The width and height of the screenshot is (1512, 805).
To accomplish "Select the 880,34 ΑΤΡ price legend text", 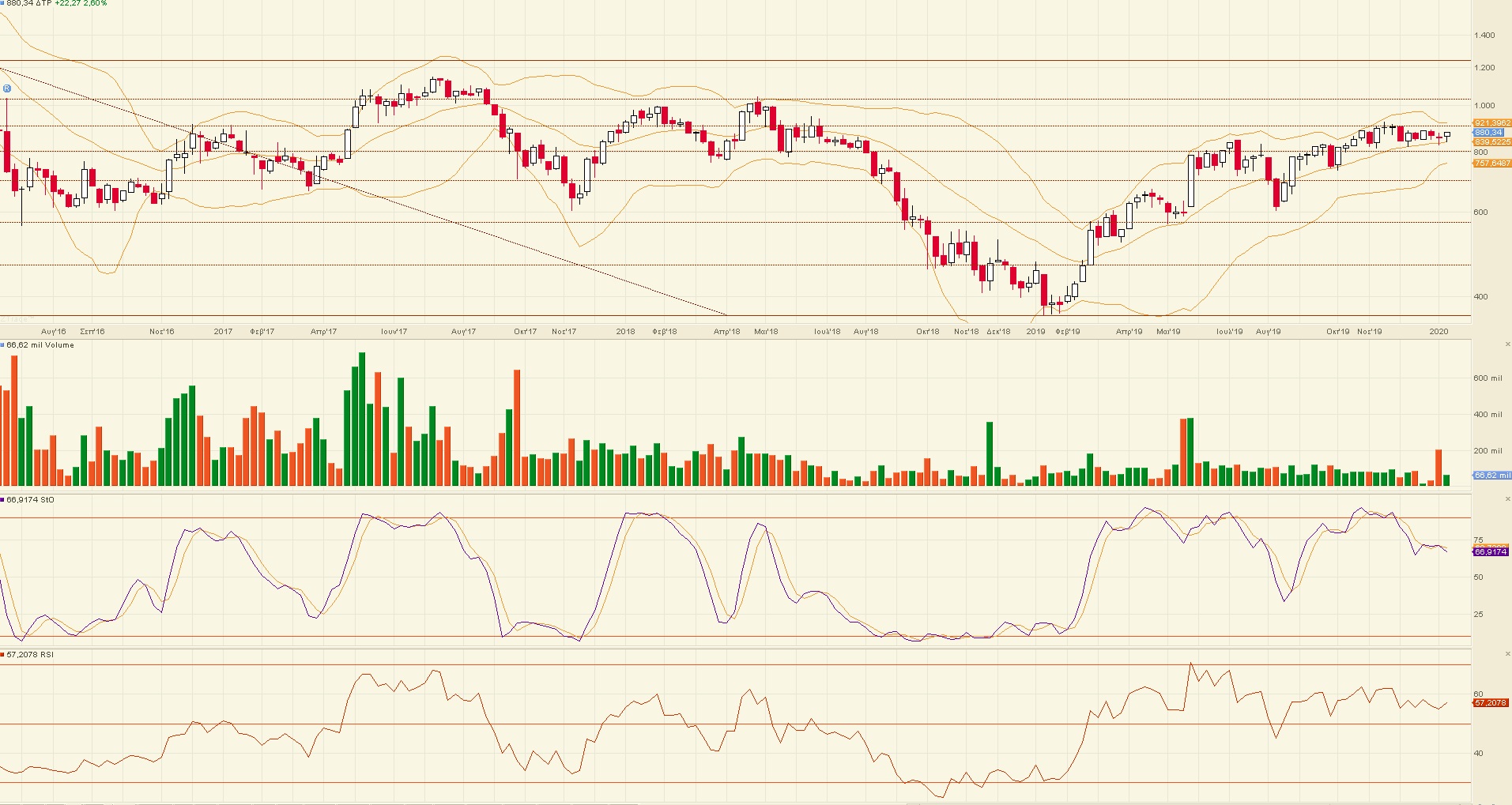I will coord(28,3).
